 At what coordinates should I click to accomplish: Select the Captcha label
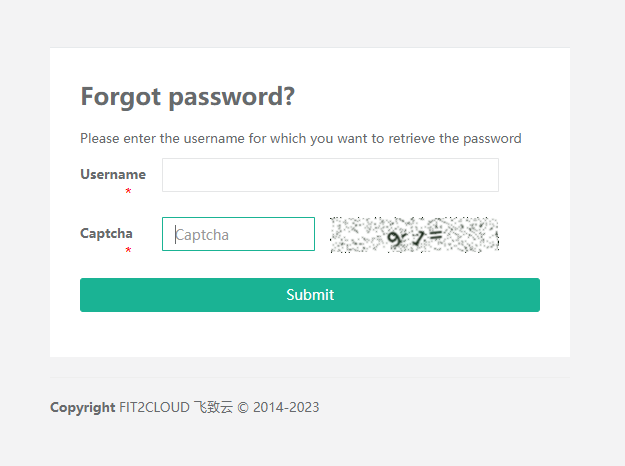[x=106, y=233]
